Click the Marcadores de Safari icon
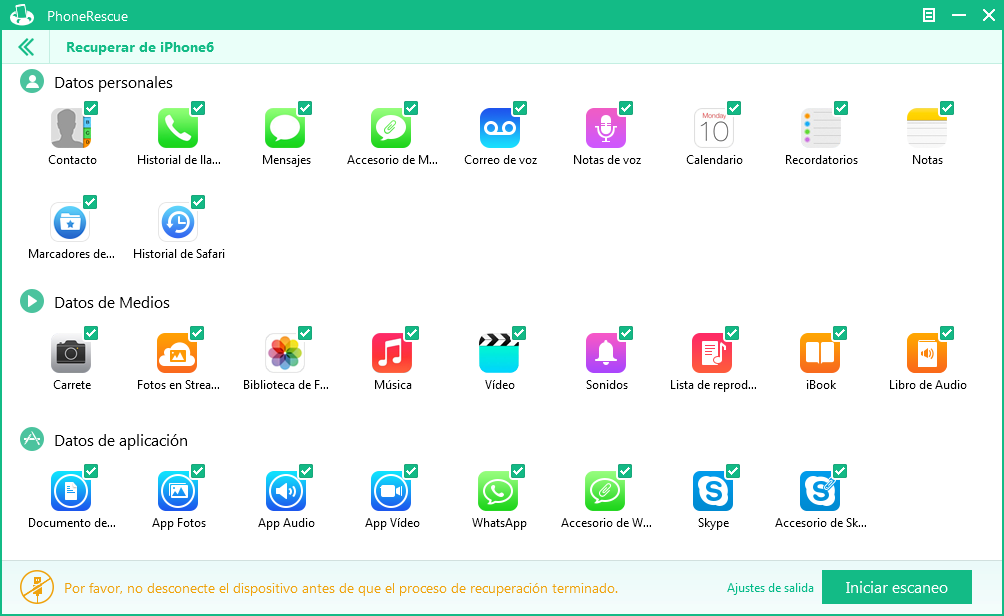The height and width of the screenshot is (616, 1004). [x=70, y=222]
